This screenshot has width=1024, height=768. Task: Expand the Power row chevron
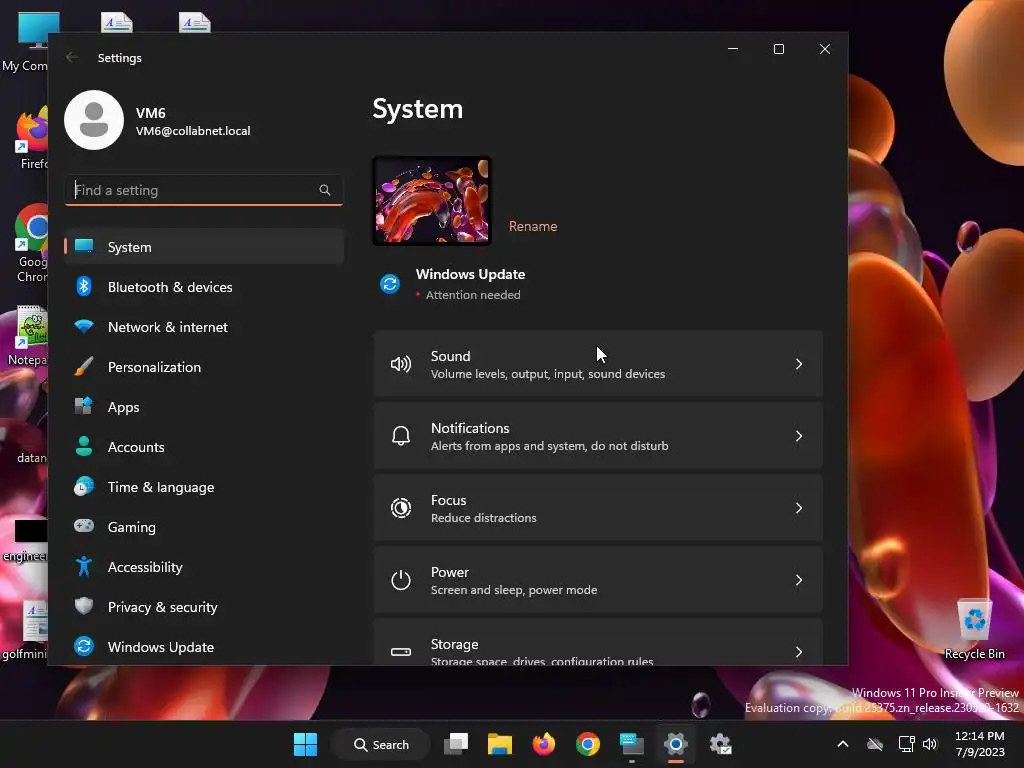tap(799, 580)
